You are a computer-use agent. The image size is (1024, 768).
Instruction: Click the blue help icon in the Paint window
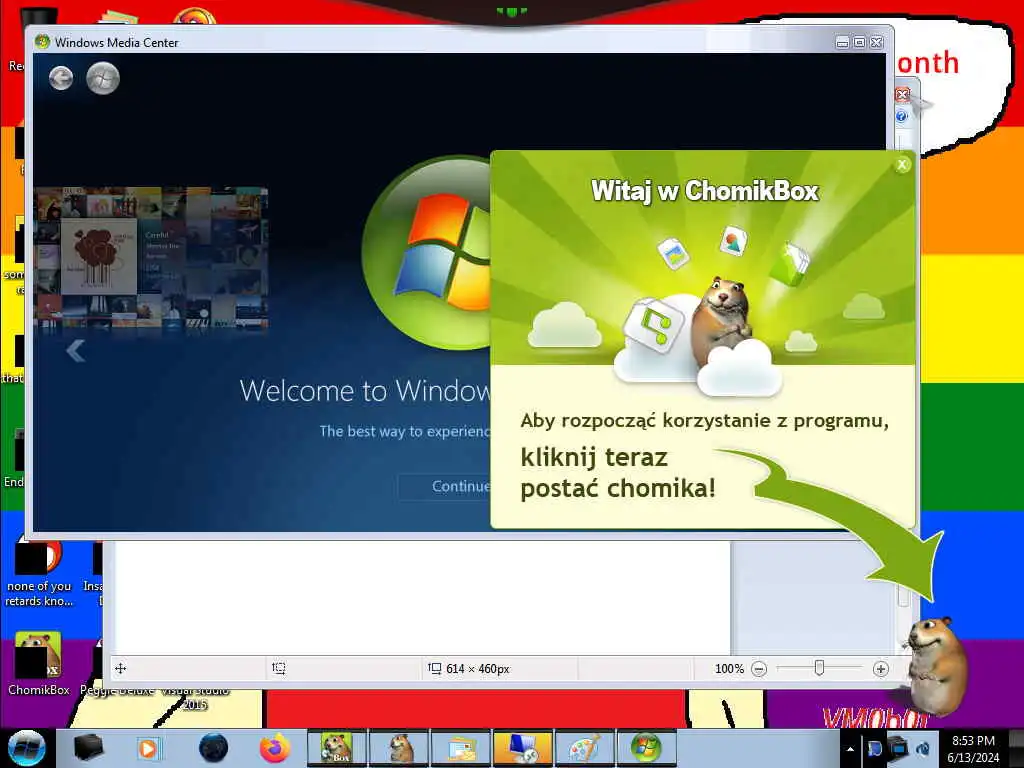pos(902,116)
